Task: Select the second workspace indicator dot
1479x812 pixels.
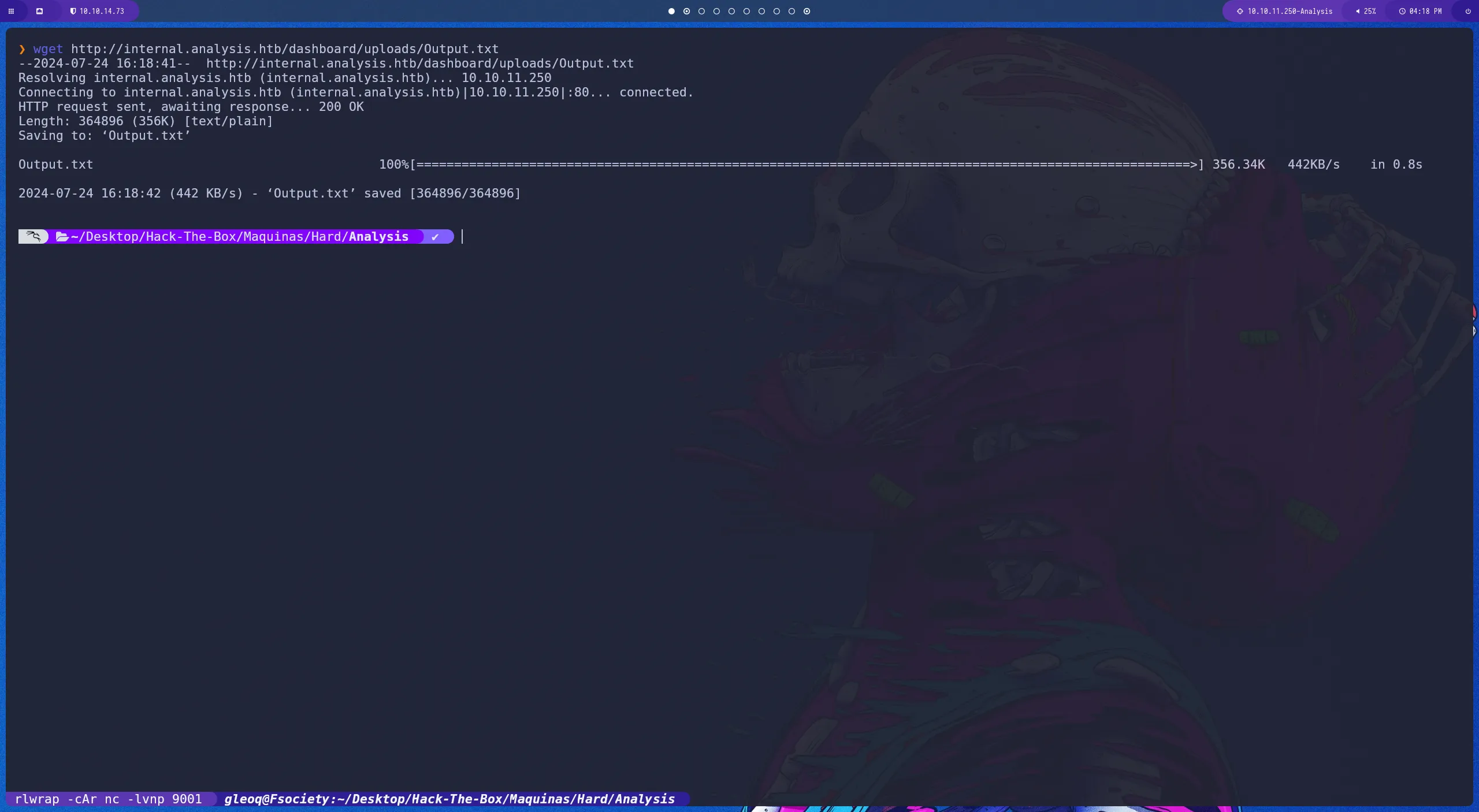Action: 686,11
